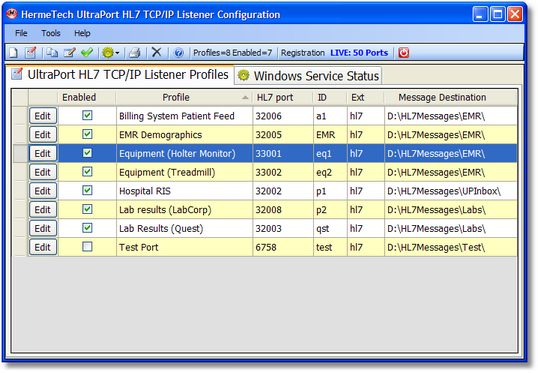Select the row header of Holter Monitor row
Viewport: 538px width, 373px height.
[21, 153]
